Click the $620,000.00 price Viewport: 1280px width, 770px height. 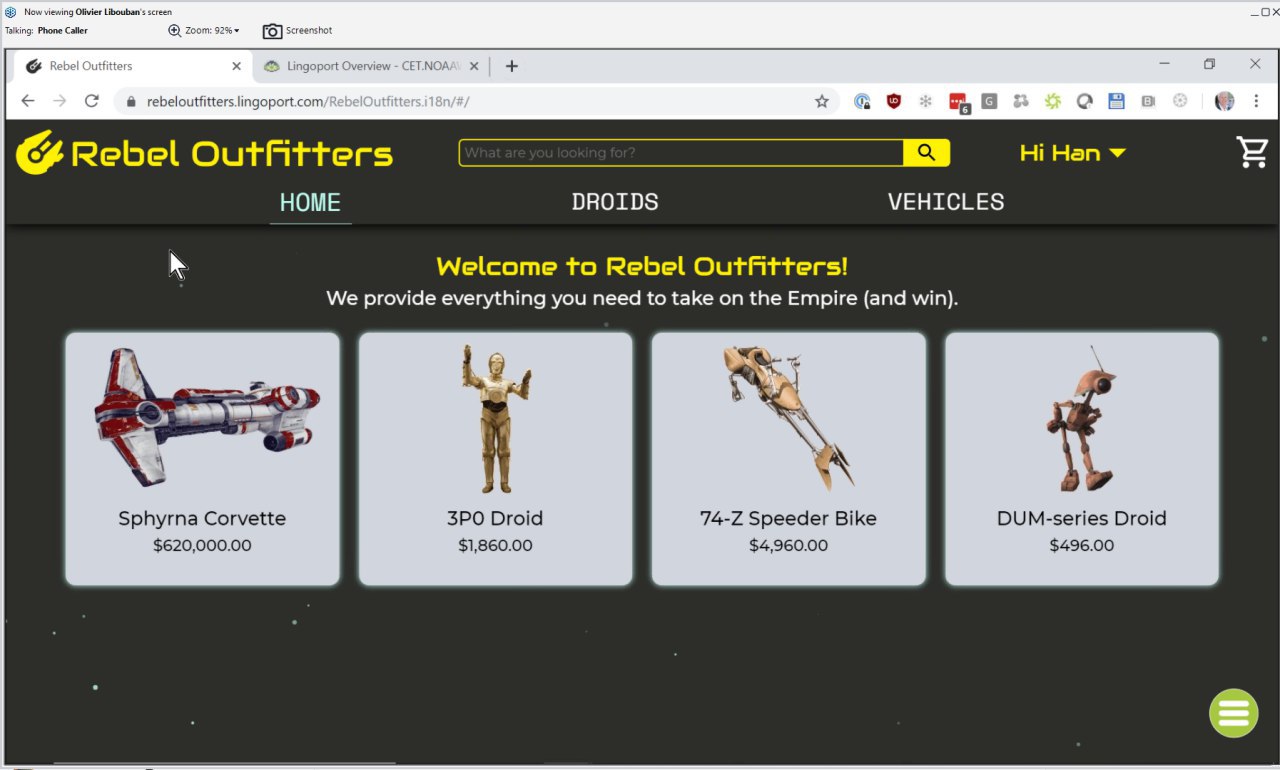pos(202,546)
